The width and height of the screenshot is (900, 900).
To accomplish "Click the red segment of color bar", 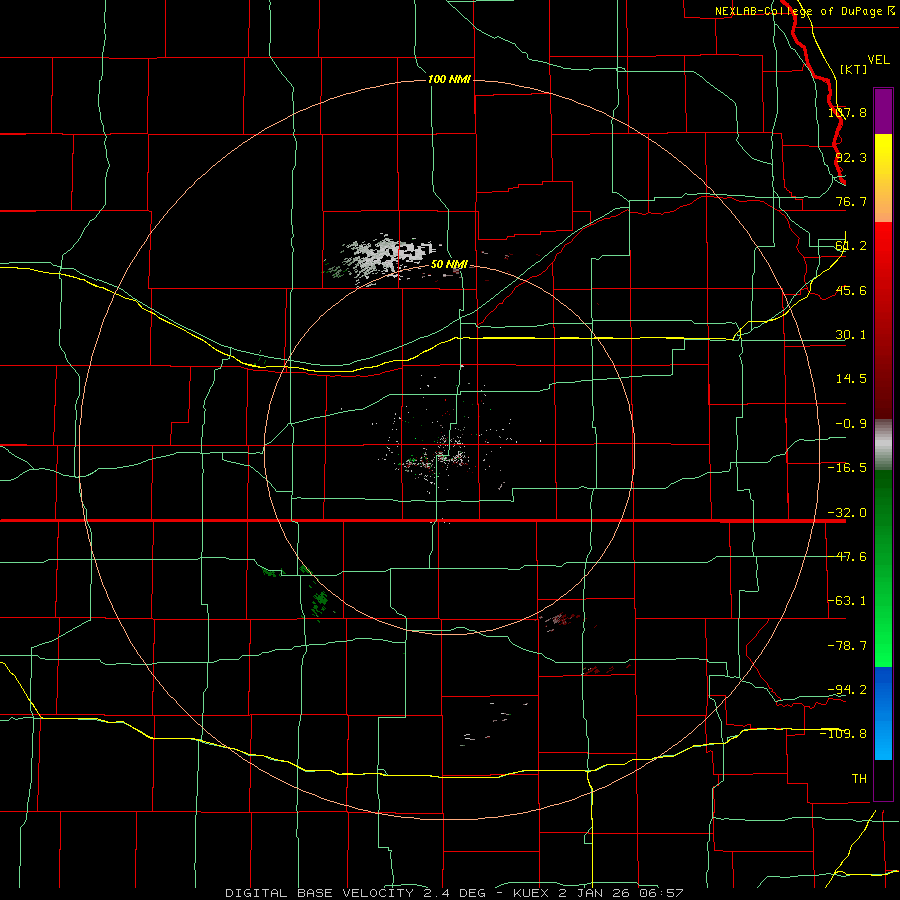I will [883, 320].
